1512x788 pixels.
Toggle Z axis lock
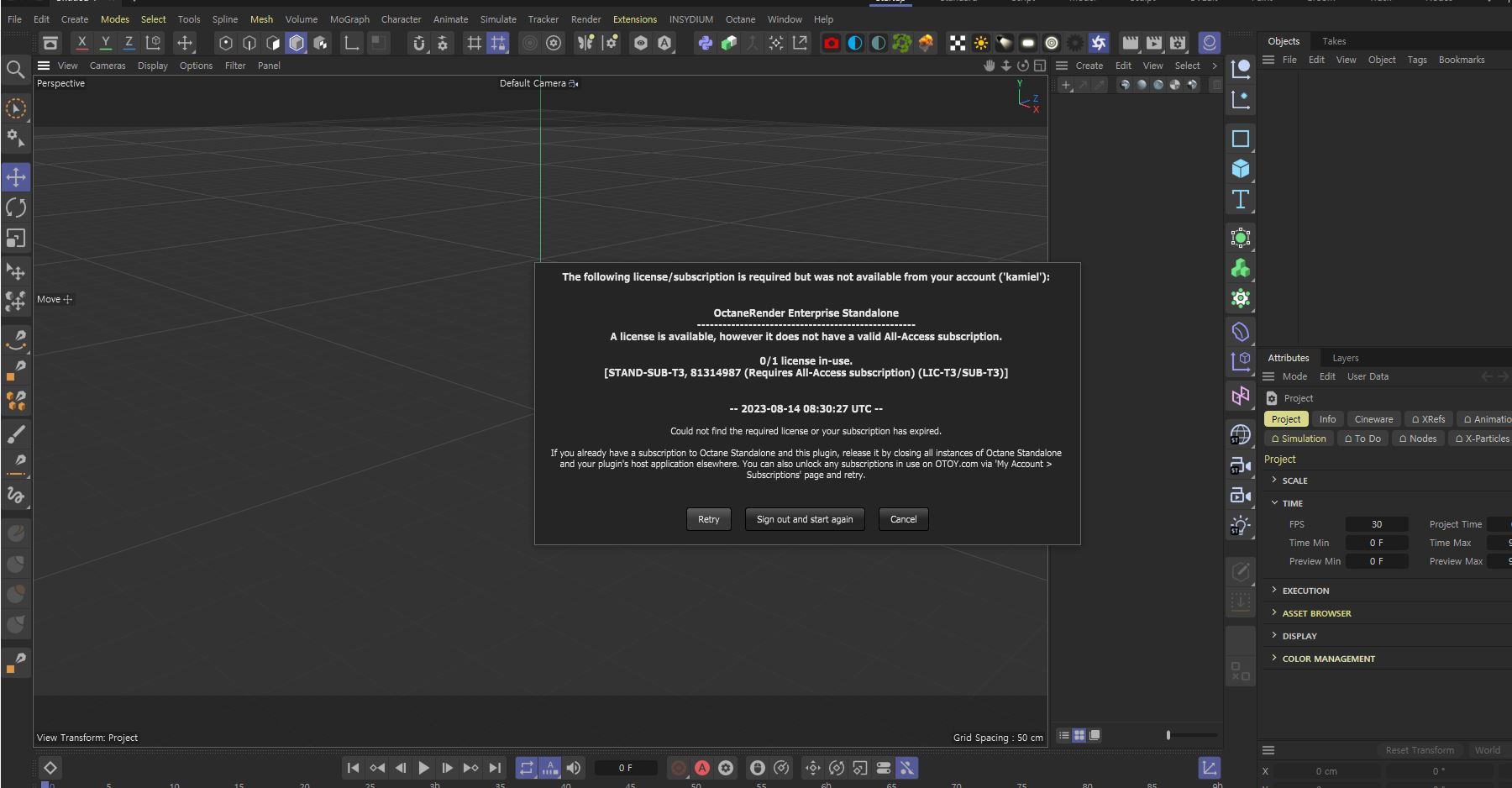129,43
